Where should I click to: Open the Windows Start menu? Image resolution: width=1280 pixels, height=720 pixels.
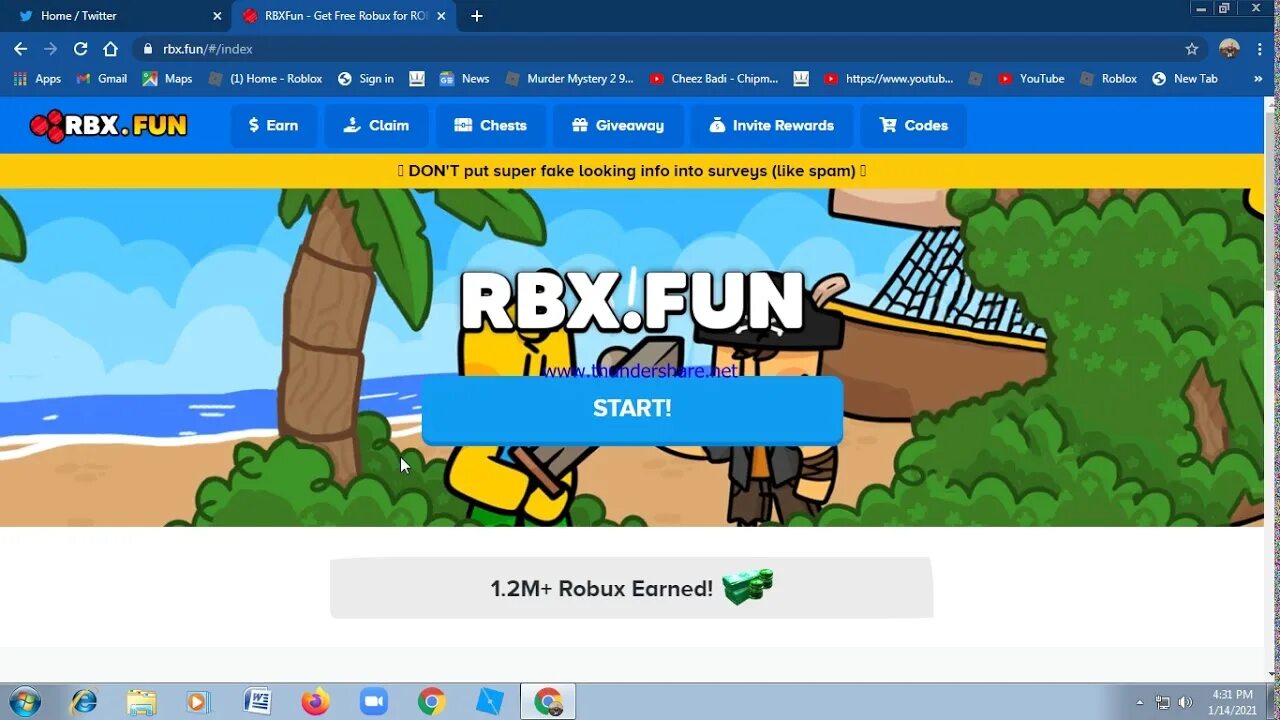point(24,702)
